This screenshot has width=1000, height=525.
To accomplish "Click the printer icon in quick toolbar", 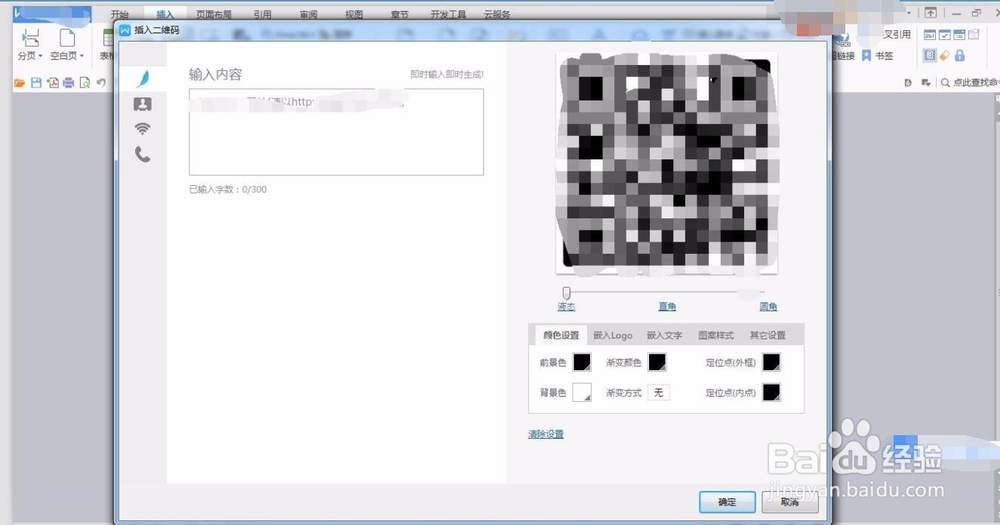I will [68, 83].
